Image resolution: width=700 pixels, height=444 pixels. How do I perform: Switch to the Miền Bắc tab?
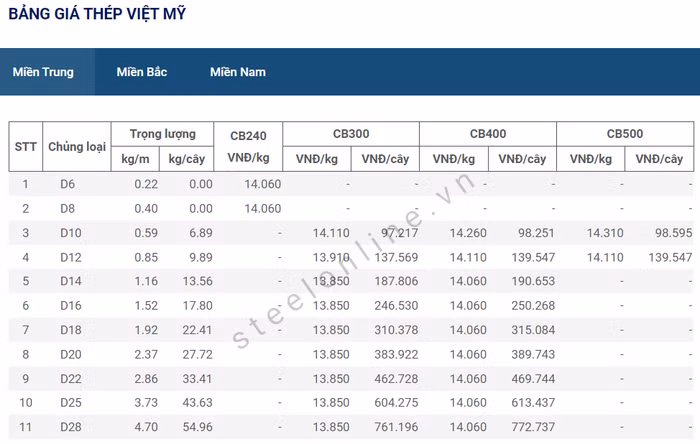click(141, 72)
